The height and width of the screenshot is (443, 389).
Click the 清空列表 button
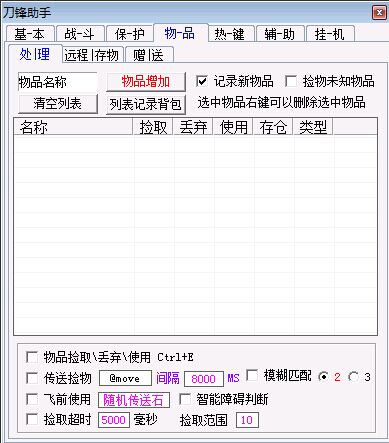point(58,104)
